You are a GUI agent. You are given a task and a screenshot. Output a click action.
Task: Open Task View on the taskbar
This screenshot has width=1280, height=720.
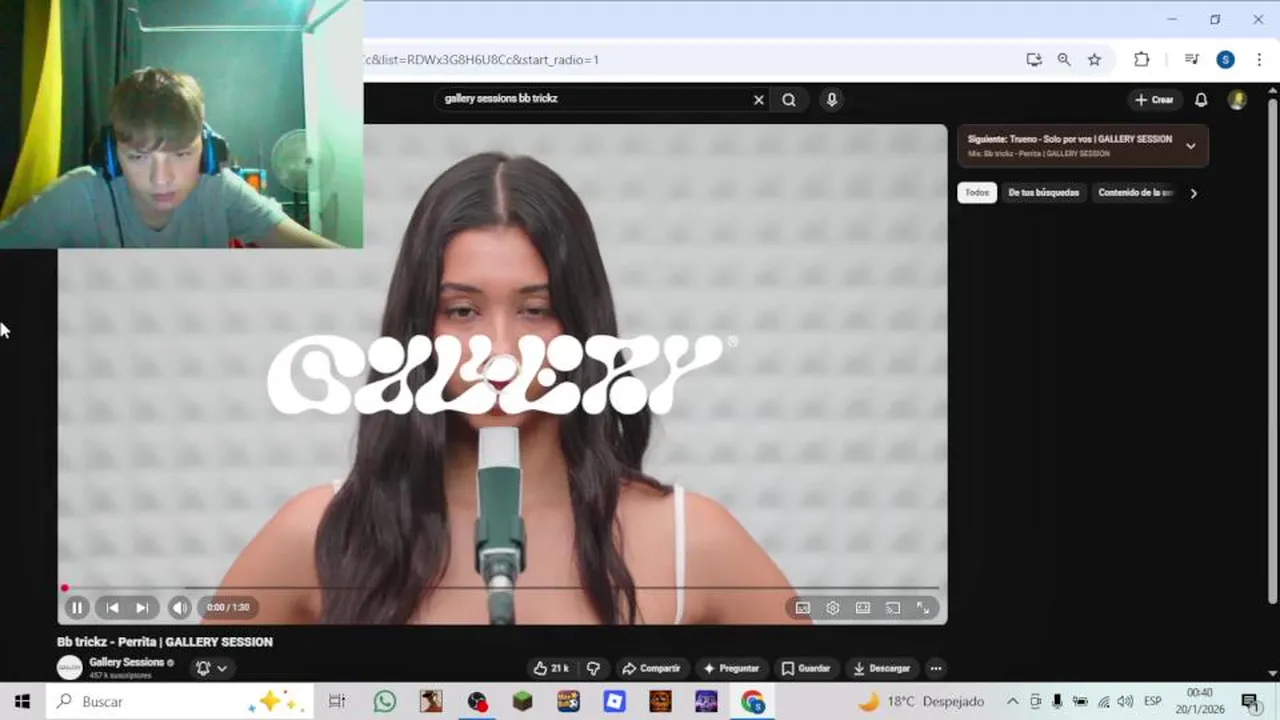(337, 702)
